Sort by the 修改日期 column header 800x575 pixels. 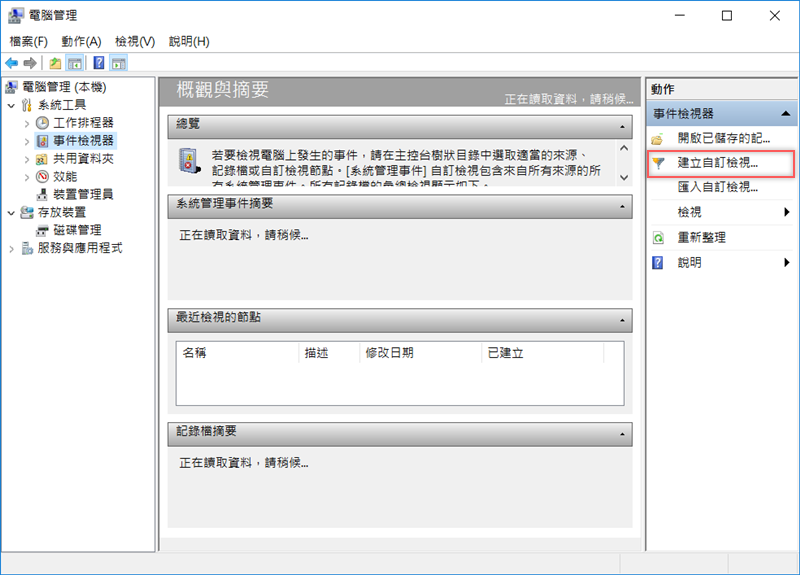(420, 353)
